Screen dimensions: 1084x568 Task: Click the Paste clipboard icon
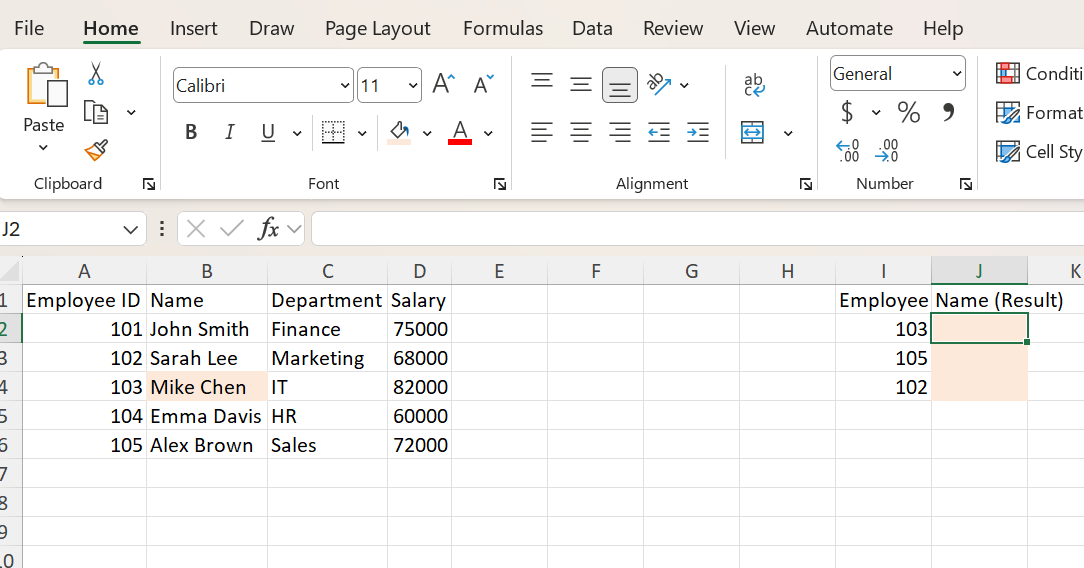click(46, 86)
